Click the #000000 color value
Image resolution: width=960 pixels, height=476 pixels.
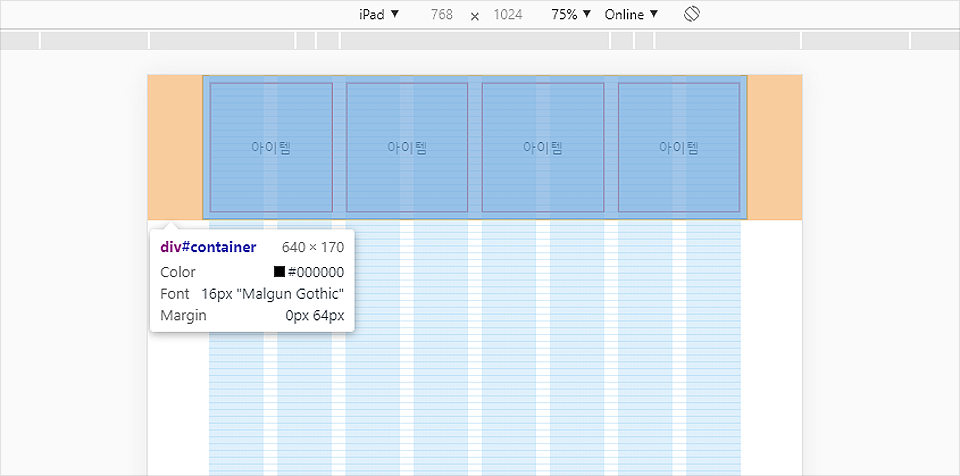coord(316,272)
